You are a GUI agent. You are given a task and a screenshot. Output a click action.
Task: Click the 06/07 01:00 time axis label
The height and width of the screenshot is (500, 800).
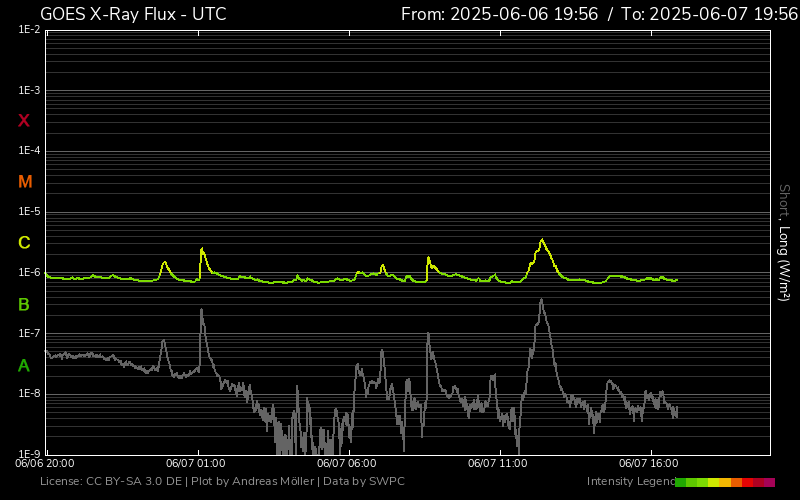tap(195, 463)
